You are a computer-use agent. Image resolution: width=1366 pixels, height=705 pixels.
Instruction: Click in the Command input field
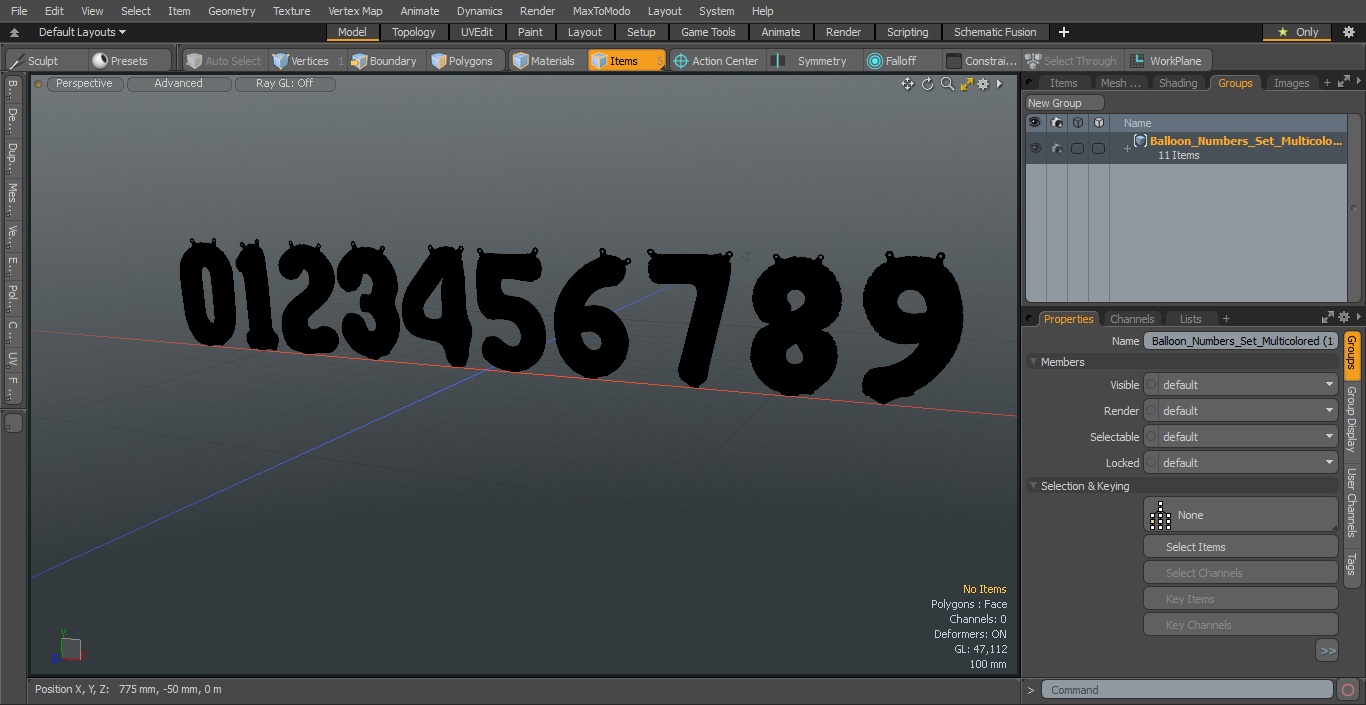pyautogui.click(x=1186, y=690)
